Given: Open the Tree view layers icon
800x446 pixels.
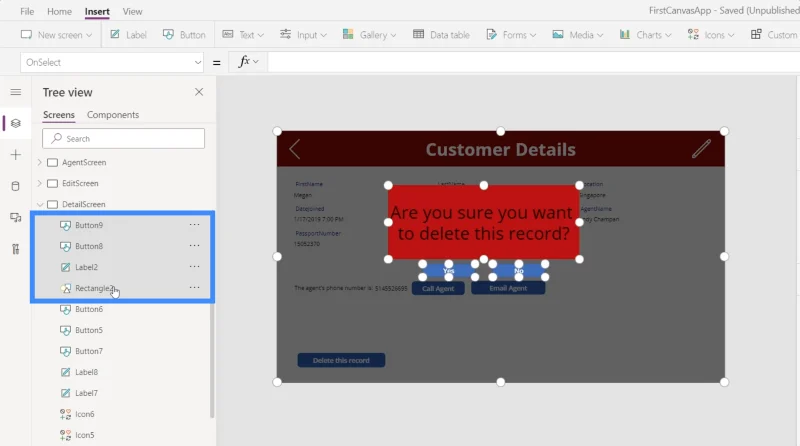Looking at the screenshot, I should [x=16, y=123].
